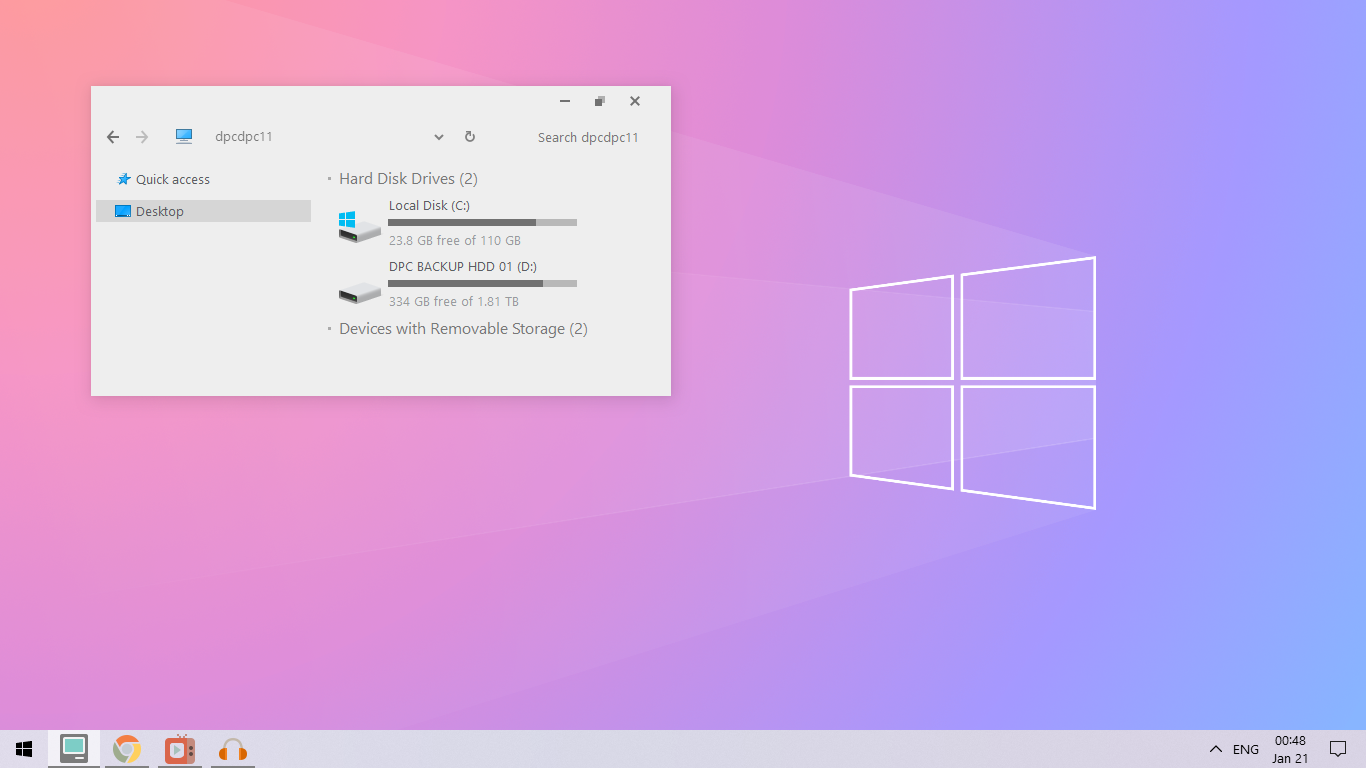The width and height of the screenshot is (1366, 768).
Task: Go forward with the right arrow
Action: pyautogui.click(x=142, y=137)
